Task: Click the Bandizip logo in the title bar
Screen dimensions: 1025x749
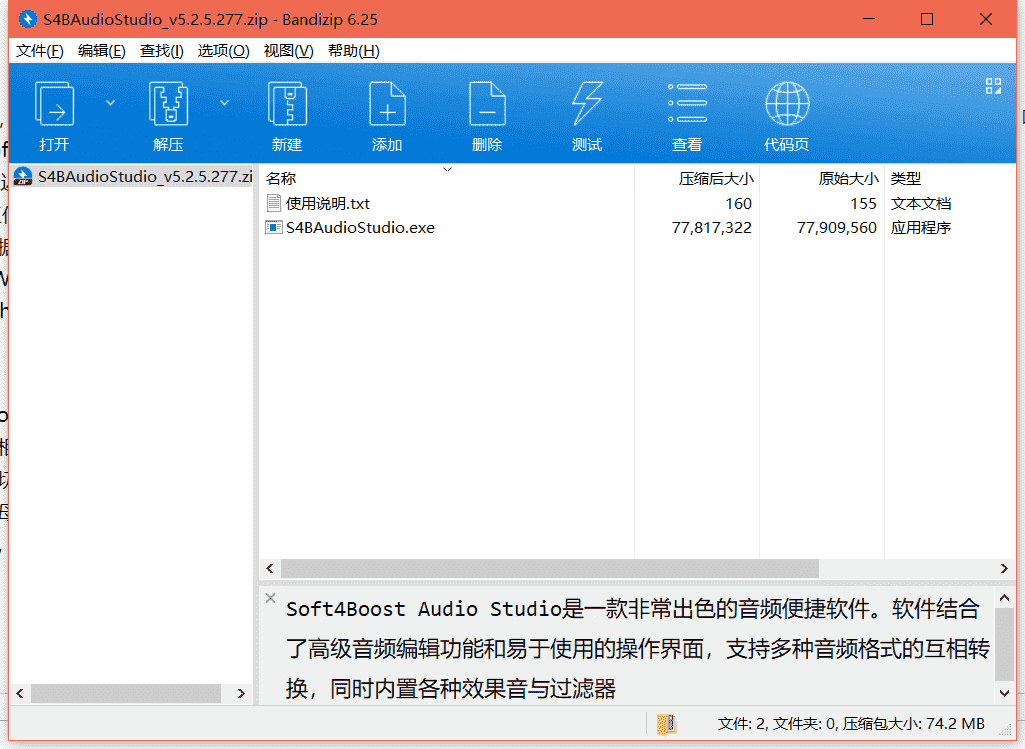Action: [27, 20]
